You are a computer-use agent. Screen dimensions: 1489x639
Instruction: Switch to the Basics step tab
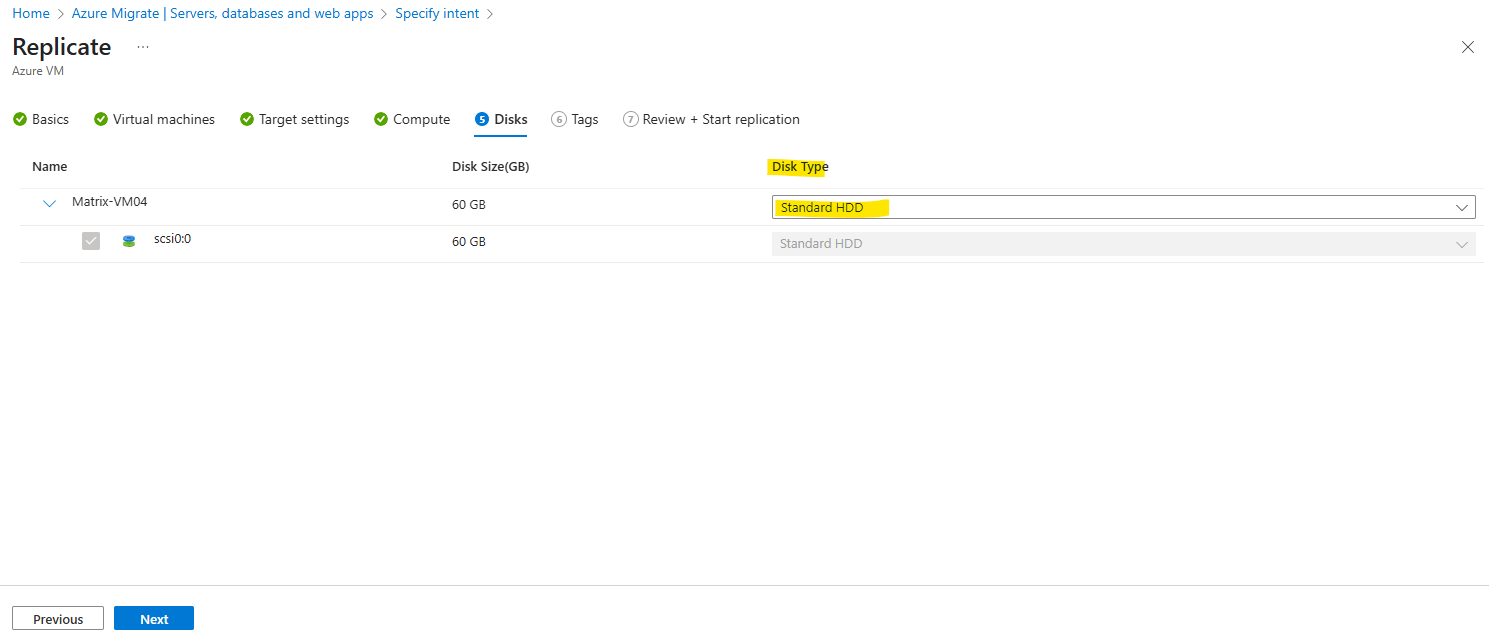(x=41, y=119)
